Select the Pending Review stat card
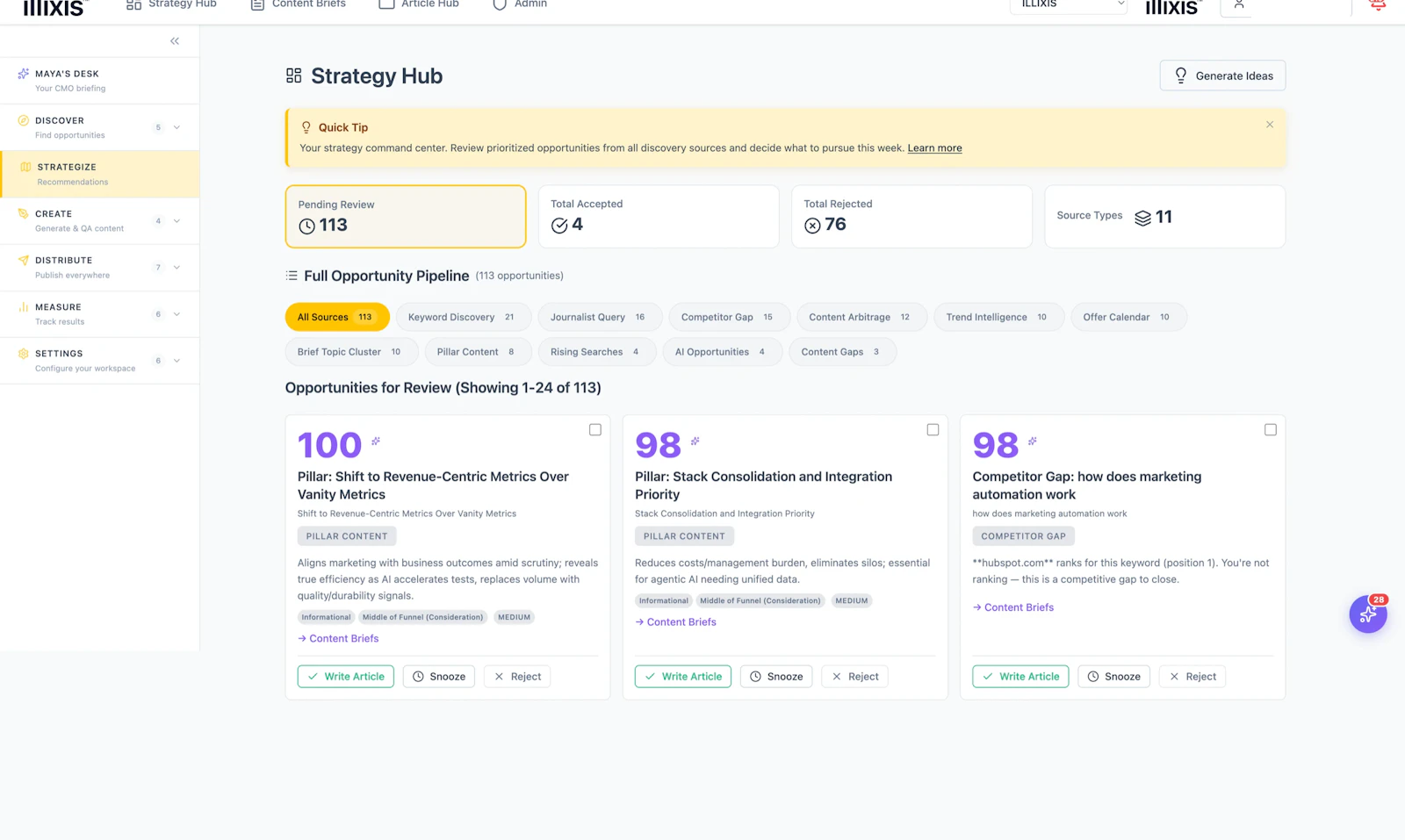 point(406,217)
